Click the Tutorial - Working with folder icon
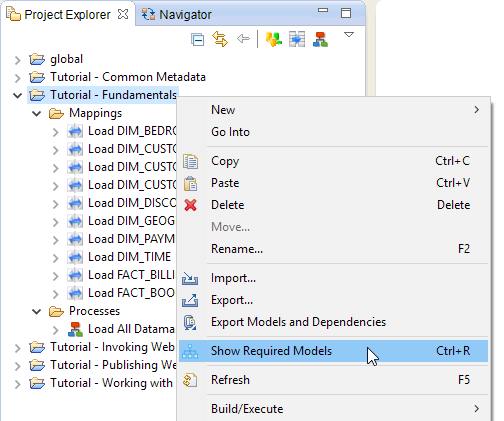Screen dimensions: 504x421 [37, 383]
